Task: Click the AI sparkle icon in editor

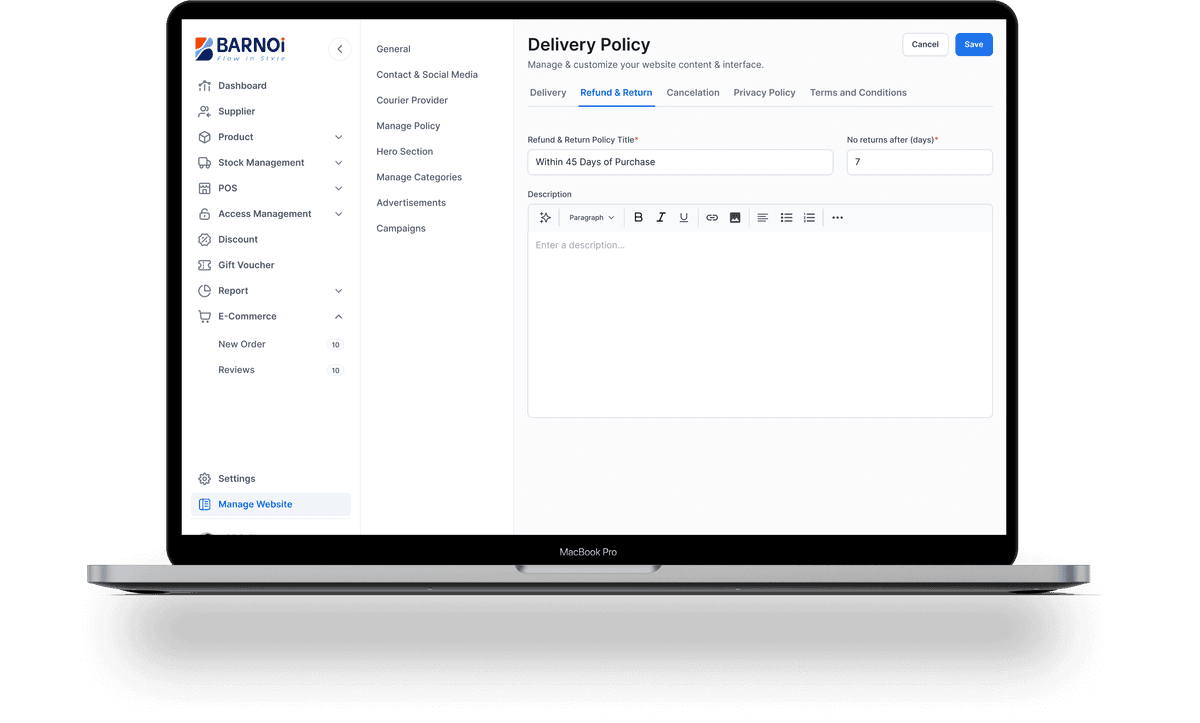Action: click(545, 218)
